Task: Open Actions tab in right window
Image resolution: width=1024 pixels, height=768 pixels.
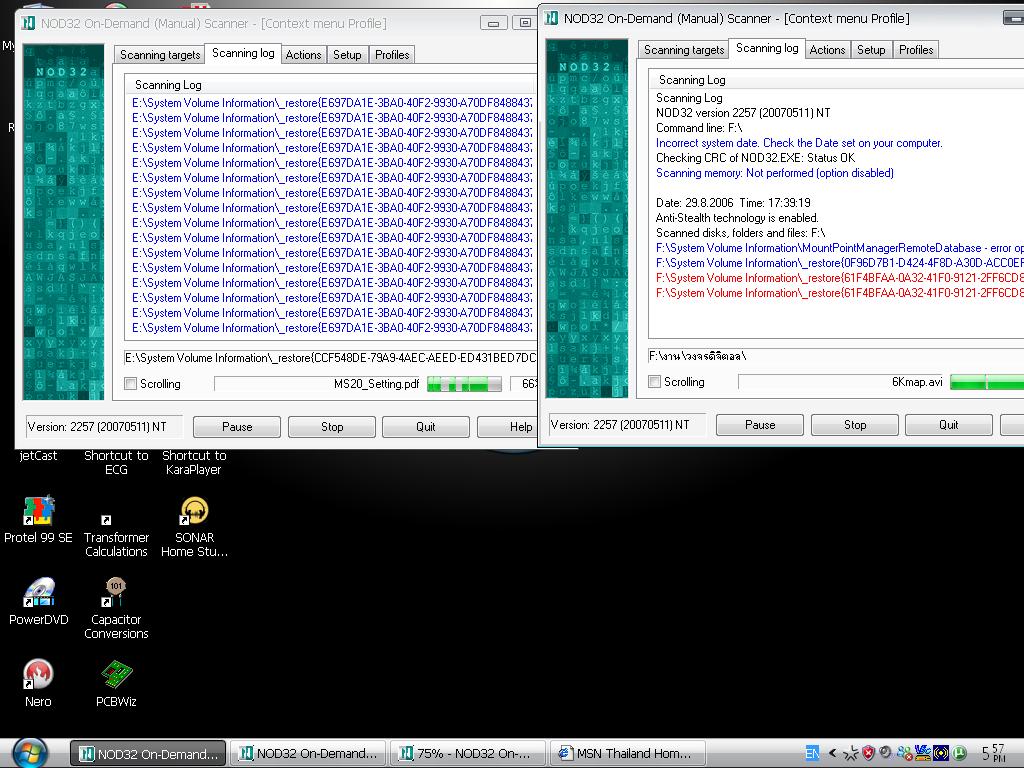Action: tap(827, 50)
